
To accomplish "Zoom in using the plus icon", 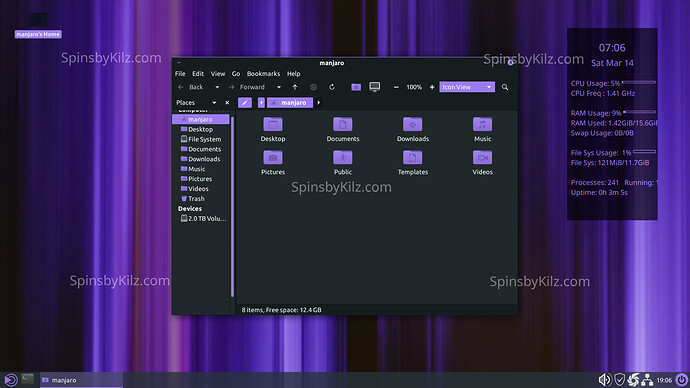I will tap(432, 87).
